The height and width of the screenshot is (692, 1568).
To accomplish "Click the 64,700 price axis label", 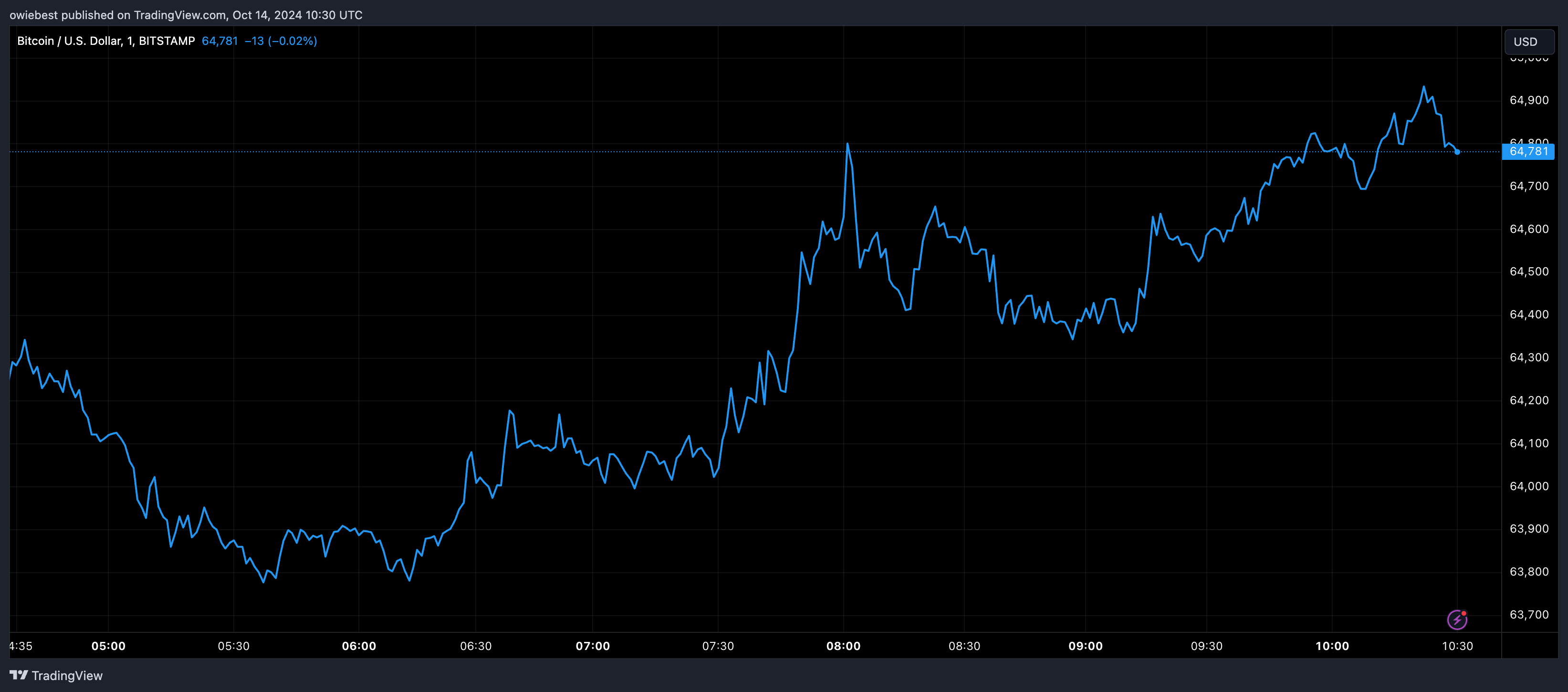I will (1529, 186).
